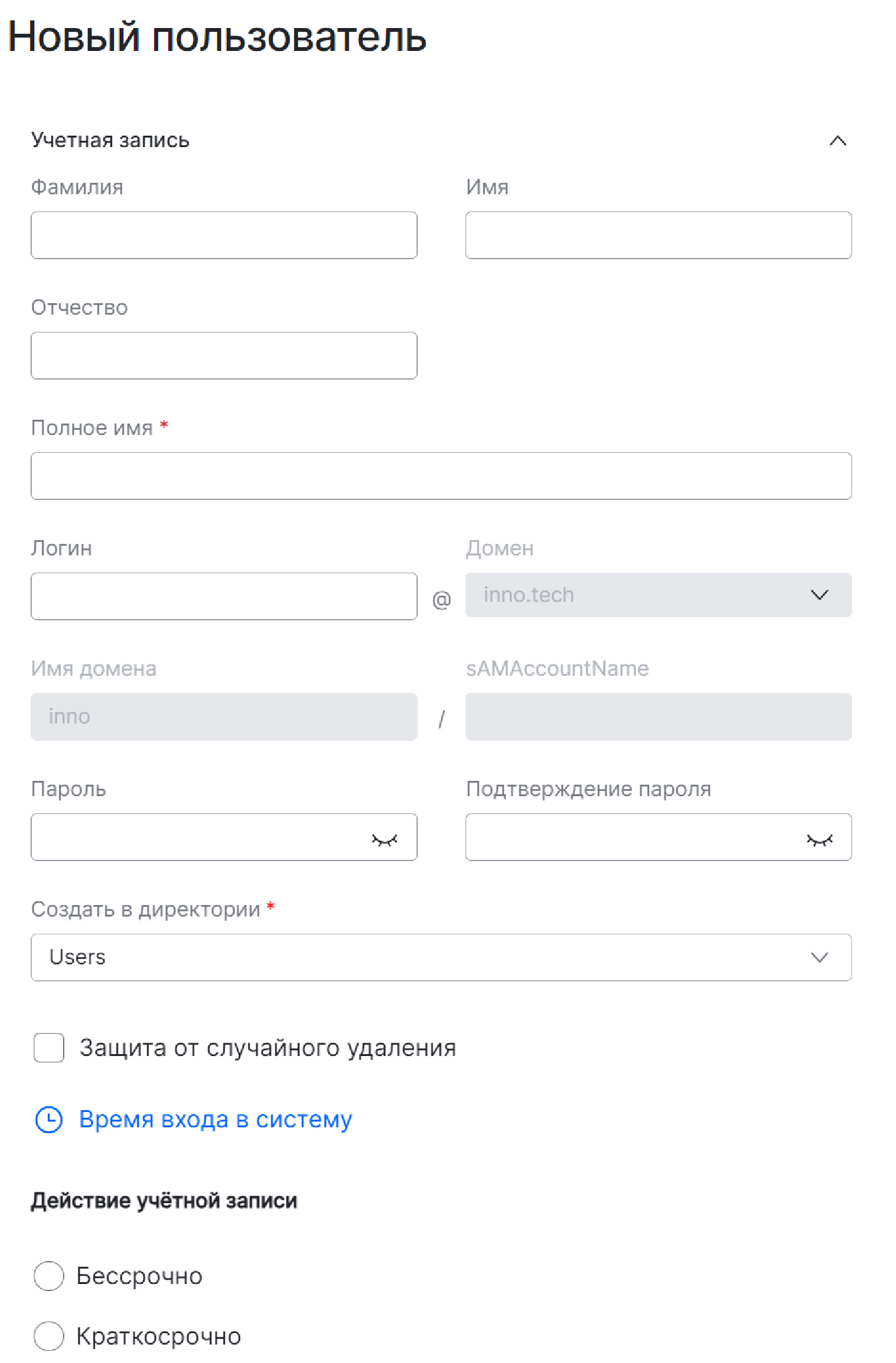Enable Защита от случайного удаления checkbox

click(49, 1048)
